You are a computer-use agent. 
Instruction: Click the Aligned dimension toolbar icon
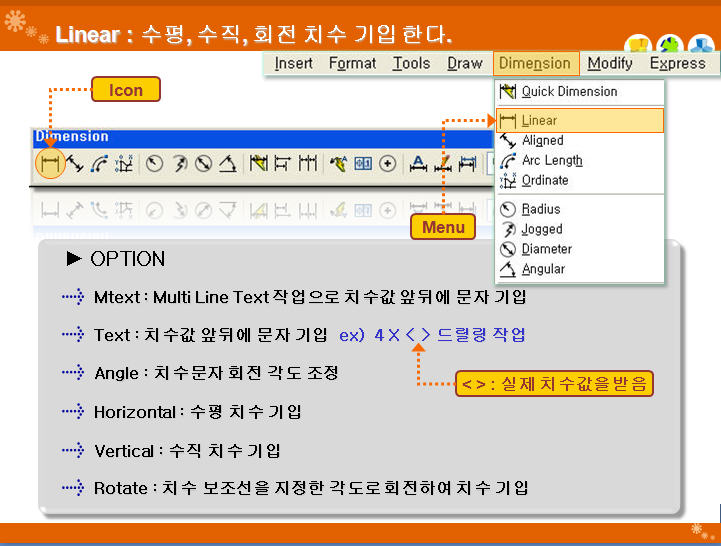coord(74,164)
